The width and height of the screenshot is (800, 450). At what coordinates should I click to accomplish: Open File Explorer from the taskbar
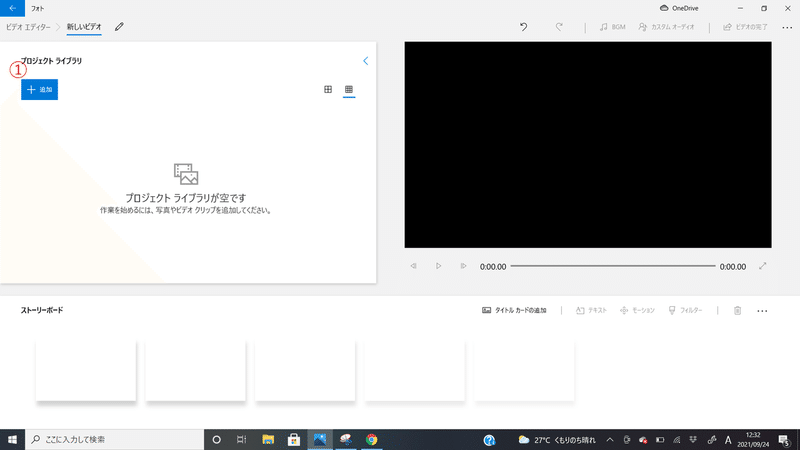point(268,439)
